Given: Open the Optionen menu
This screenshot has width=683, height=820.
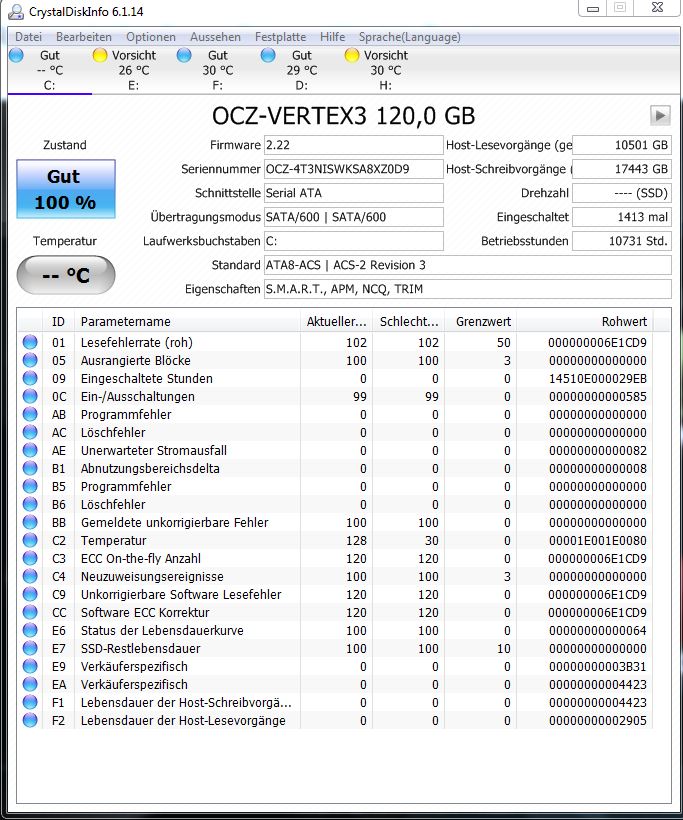Looking at the screenshot, I should (x=151, y=37).
